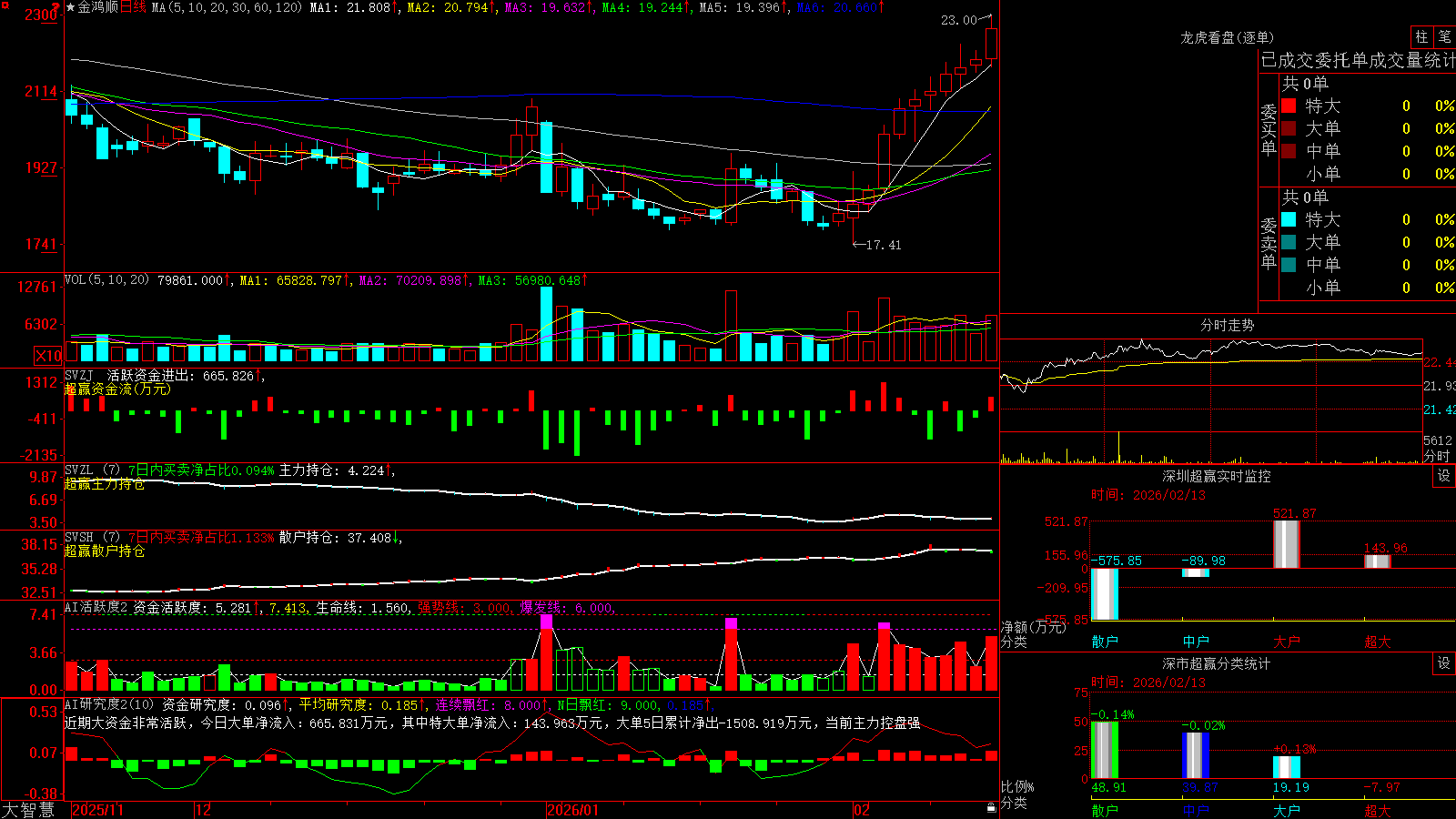Click the 超赢资金流(万元) label
The image size is (1456, 819).
coord(117,389)
